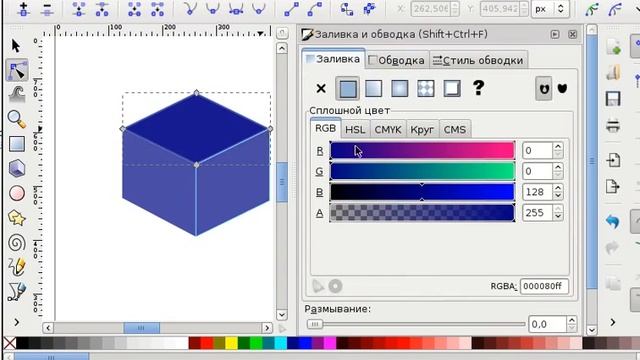Click the Import file icon
Screen dimensions: 640x360
pos(613,160)
